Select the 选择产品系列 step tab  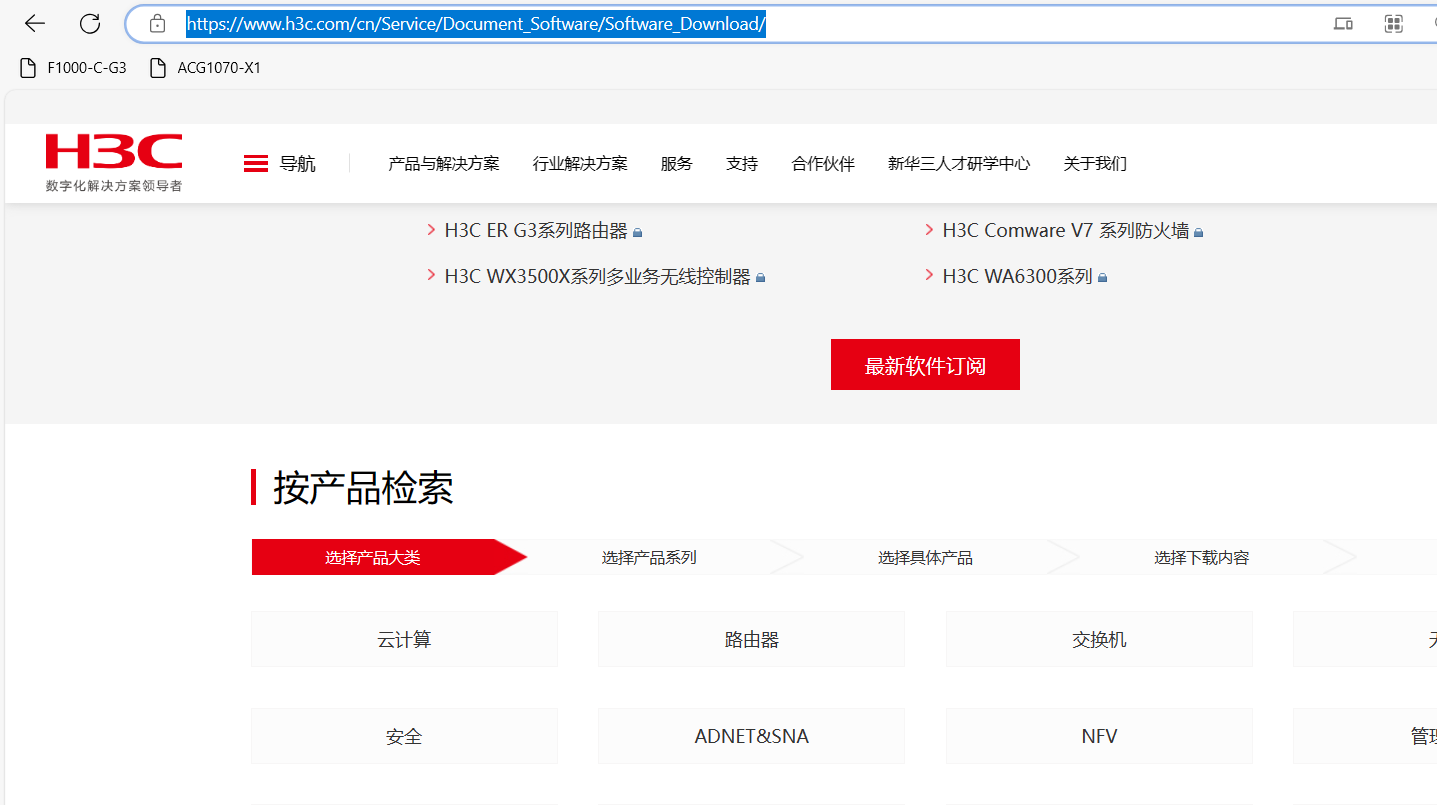tap(649, 557)
